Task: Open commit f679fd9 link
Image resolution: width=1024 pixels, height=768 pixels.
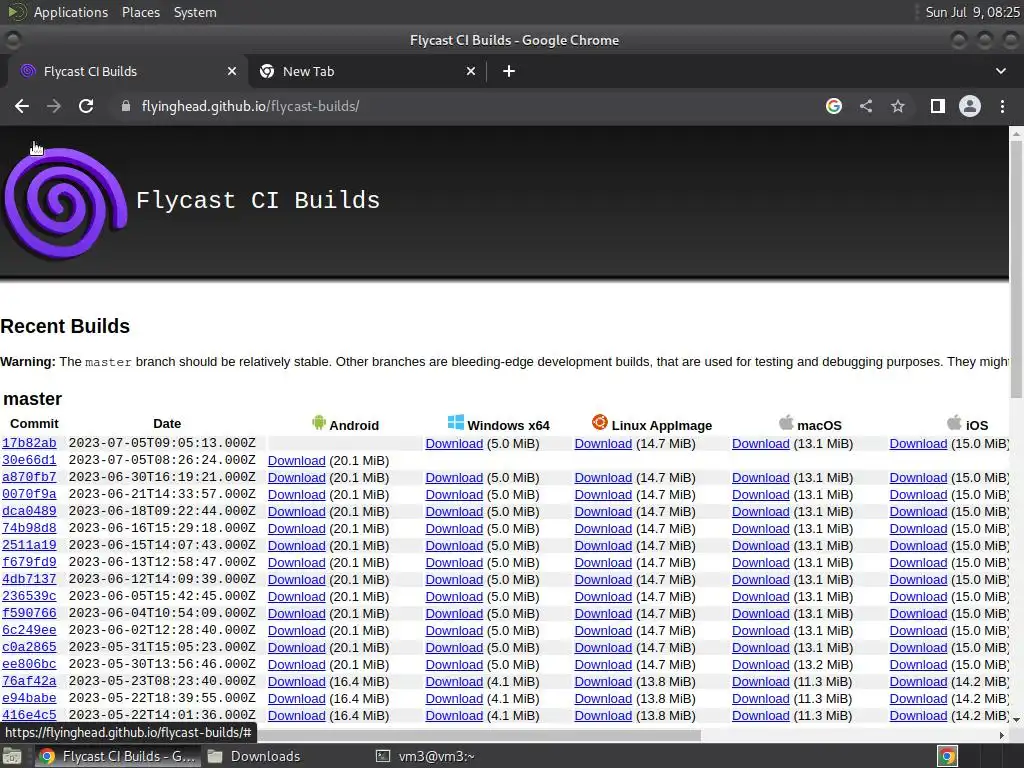Action: 29,562
